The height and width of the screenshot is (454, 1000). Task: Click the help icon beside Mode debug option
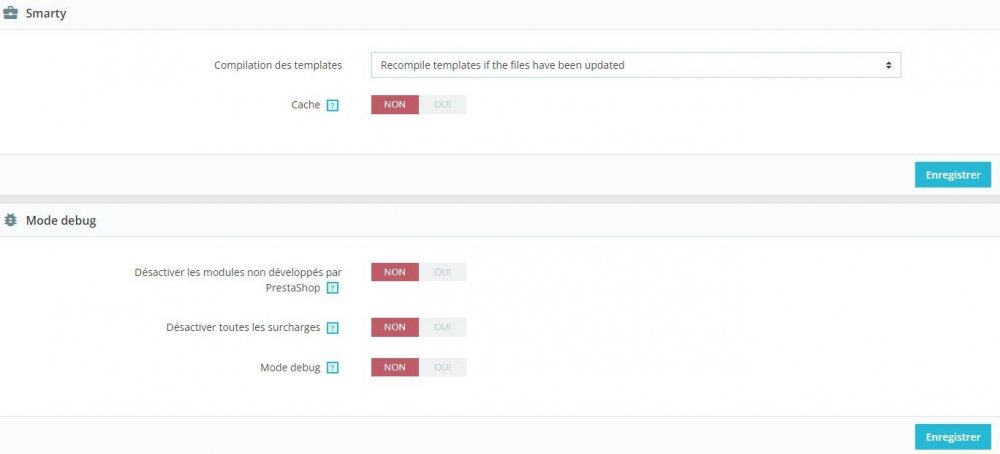pos(333,368)
